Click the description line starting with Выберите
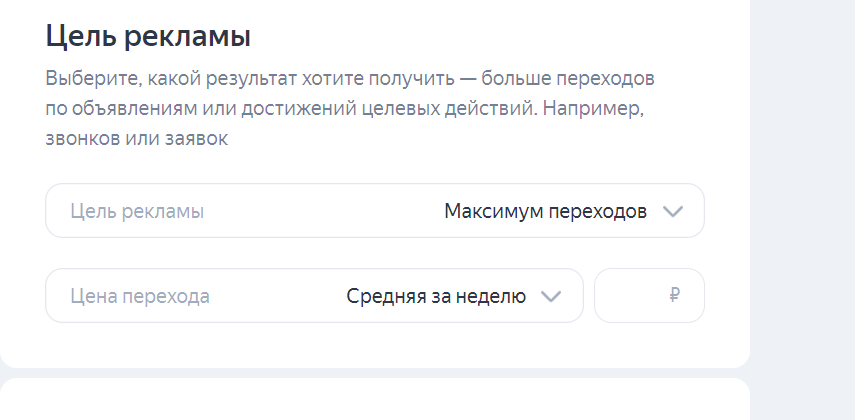 click(349, 78)
